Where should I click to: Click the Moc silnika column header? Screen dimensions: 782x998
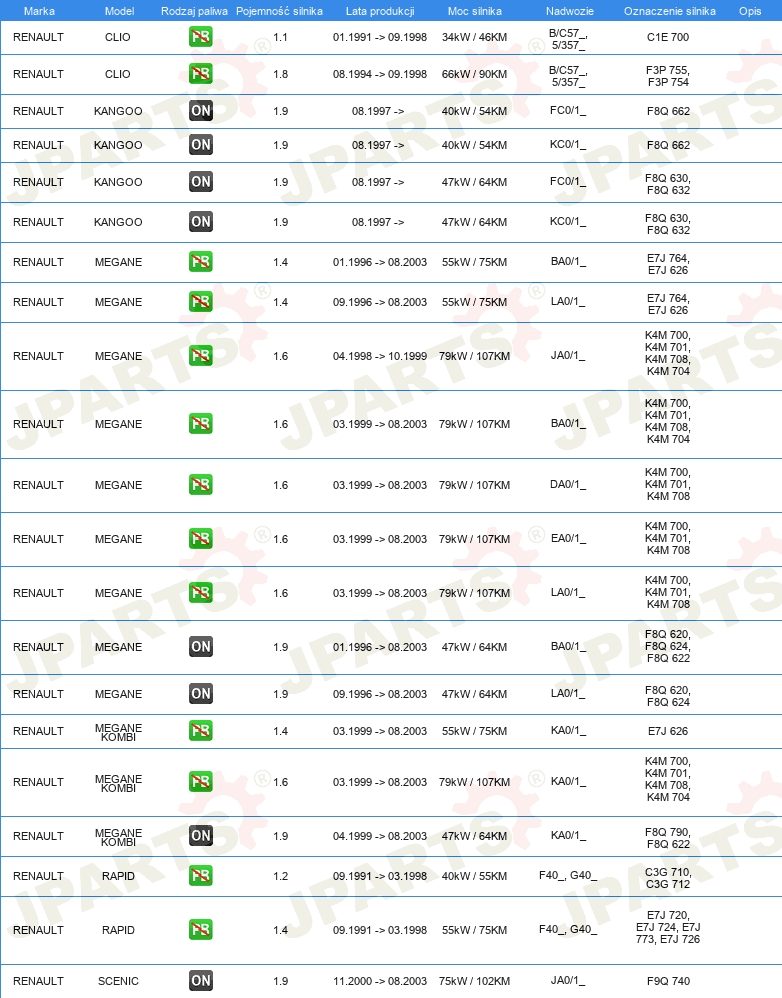pyautogui.click(x=475, y=11)
